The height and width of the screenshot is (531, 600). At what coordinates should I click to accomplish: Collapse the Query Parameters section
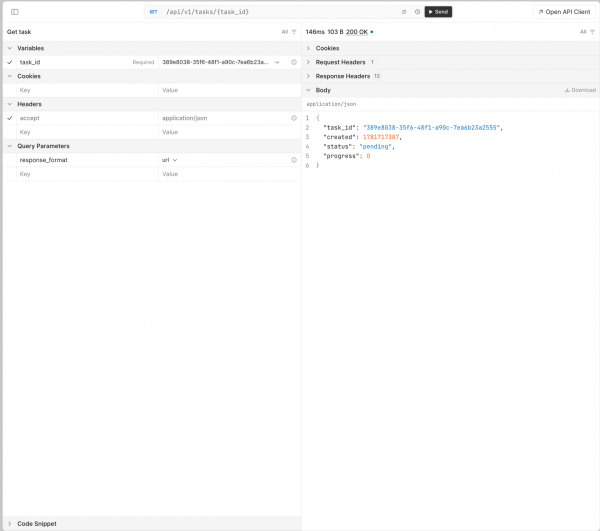point(10,146)
